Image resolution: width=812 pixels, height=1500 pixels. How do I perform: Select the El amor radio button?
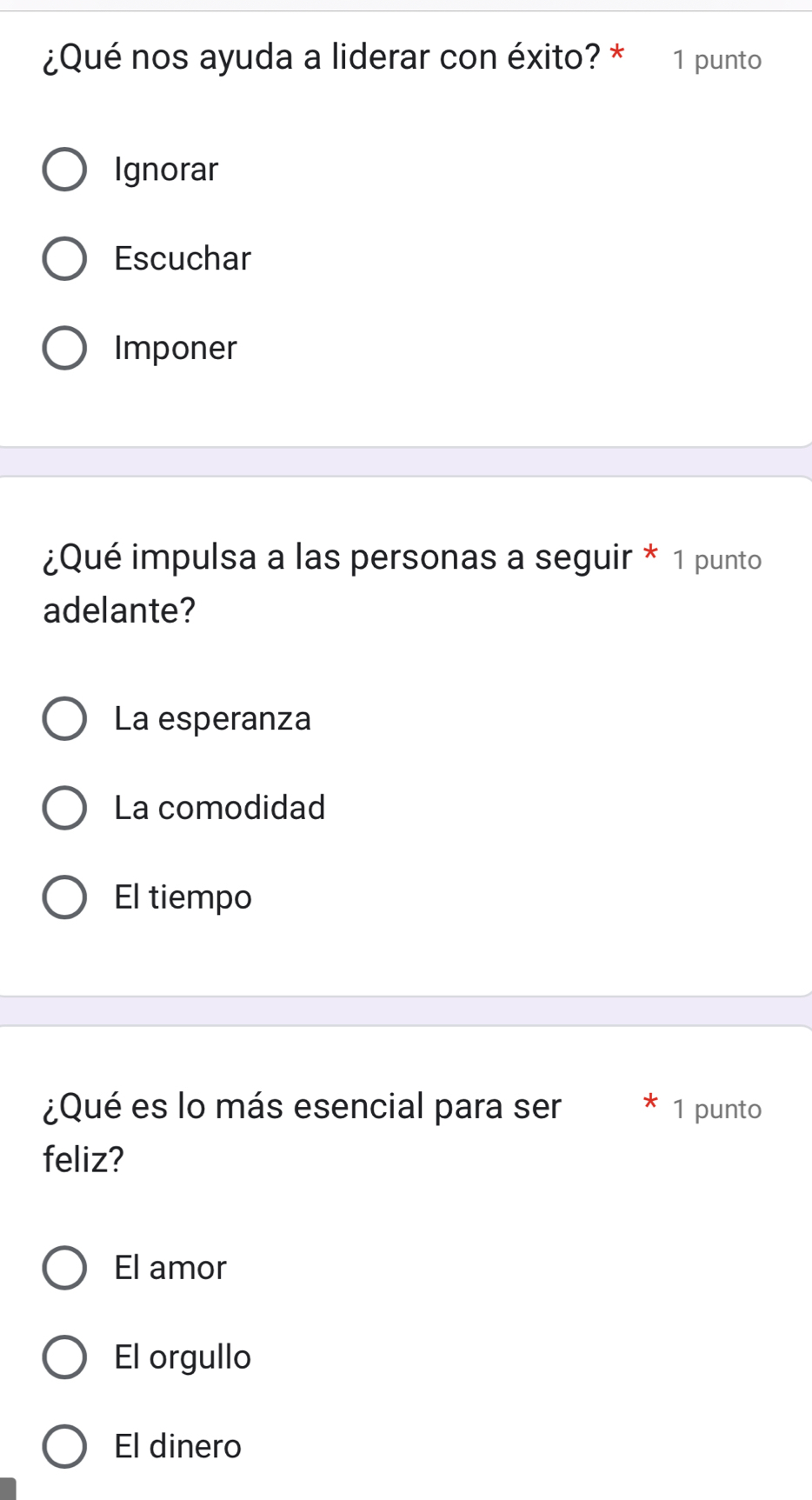tap(64, 1268)
